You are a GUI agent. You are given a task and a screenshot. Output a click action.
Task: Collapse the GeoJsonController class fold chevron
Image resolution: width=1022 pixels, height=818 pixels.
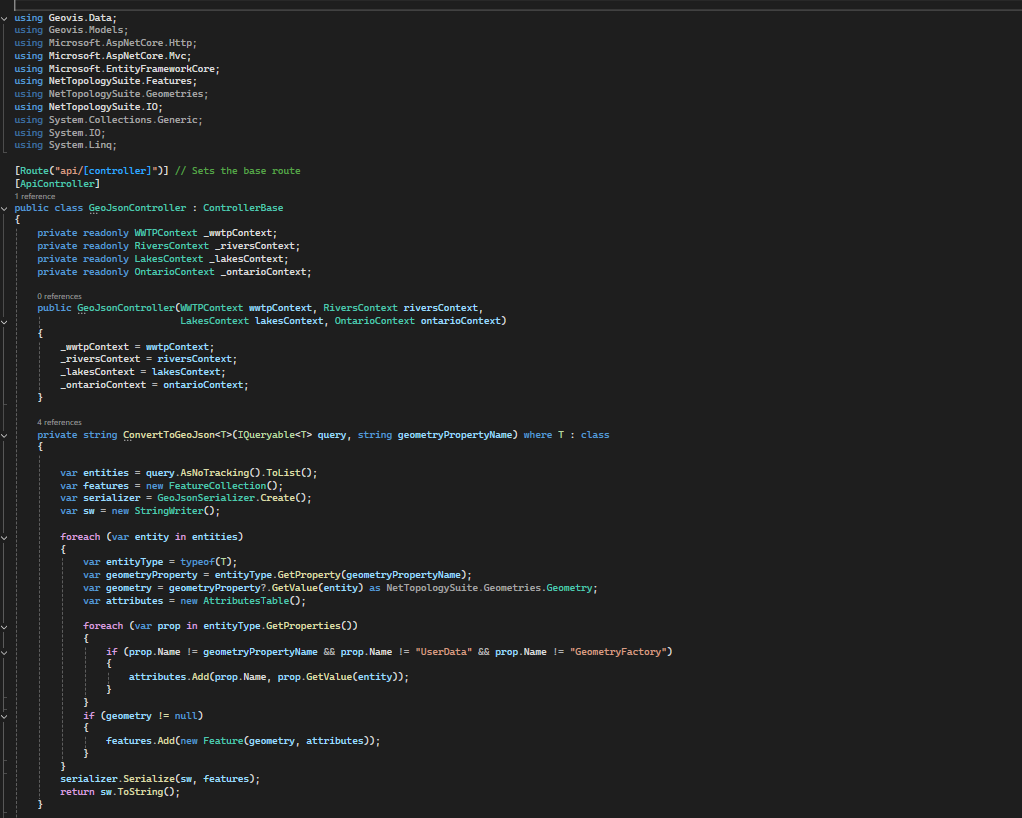point(5,208)
